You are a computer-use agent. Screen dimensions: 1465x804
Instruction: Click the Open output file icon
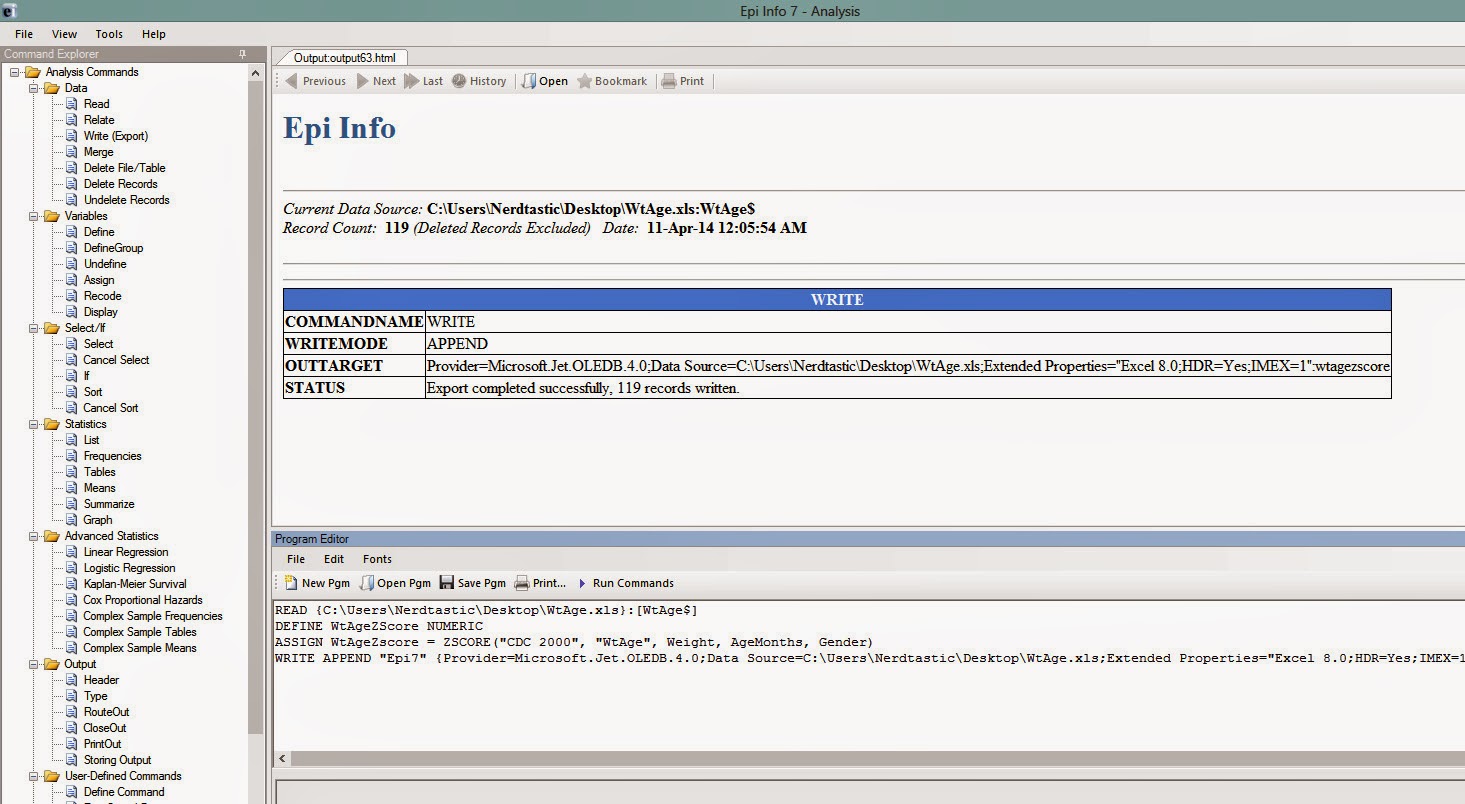pos(529,81)
